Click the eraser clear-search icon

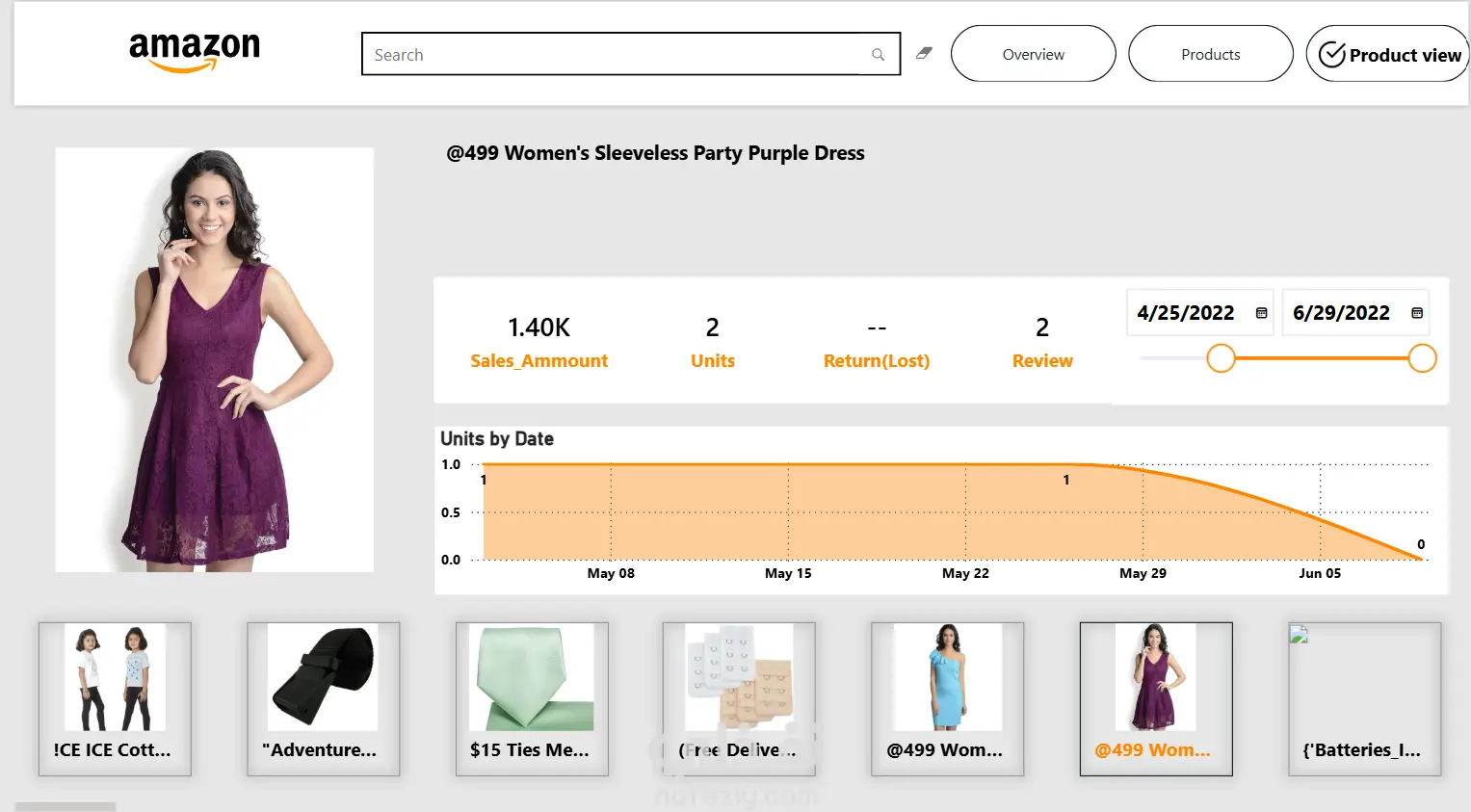pyautogui.click(x=924, y=53)
